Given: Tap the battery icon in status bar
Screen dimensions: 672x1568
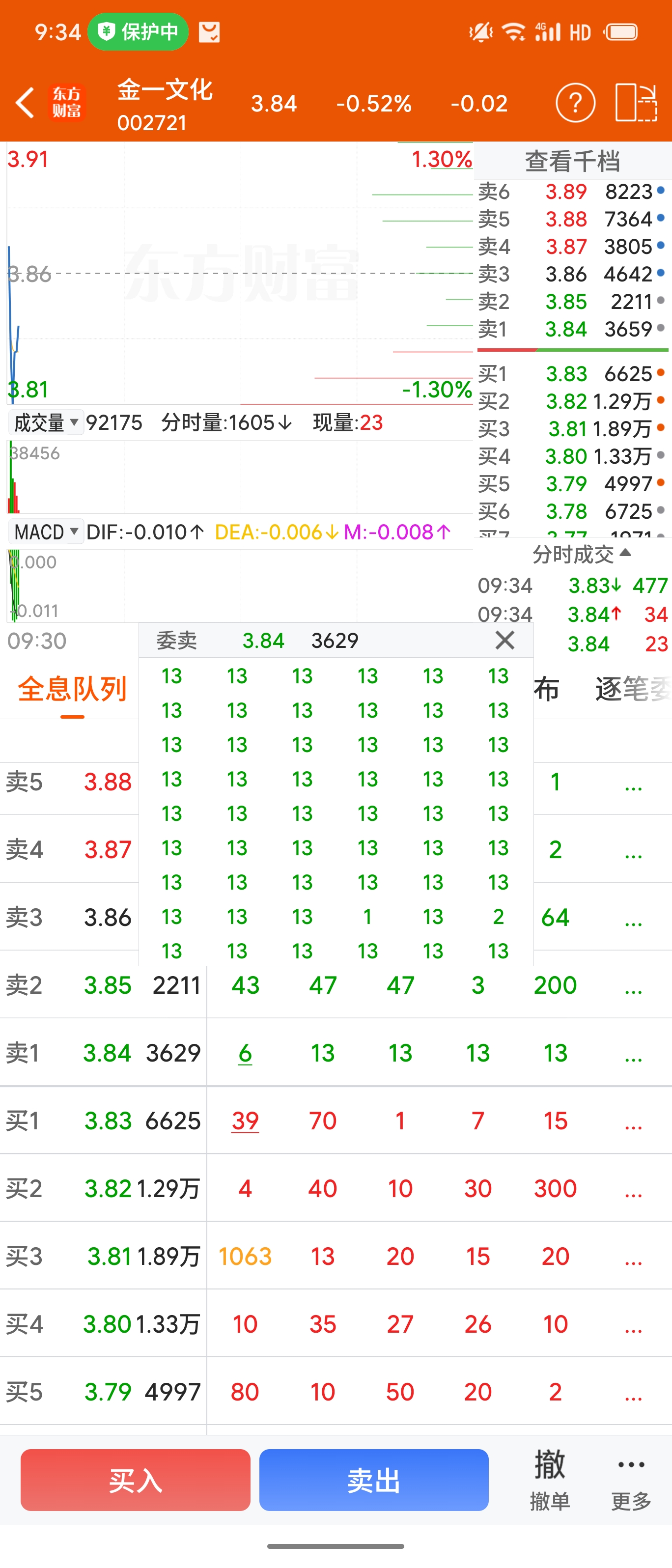Looking at the screenshot, I should click(x=621, y=31).
